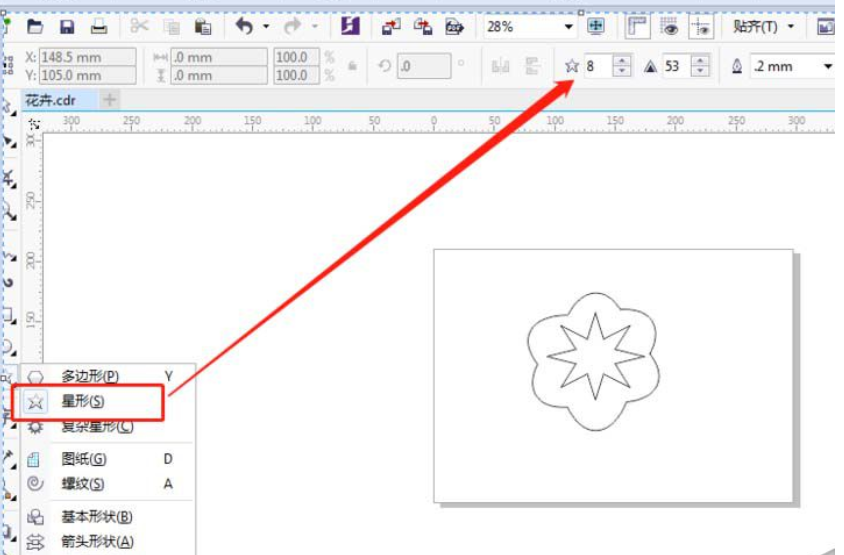Click the Publish to PDF icon
844x555 pixels.
pos(455,26)
